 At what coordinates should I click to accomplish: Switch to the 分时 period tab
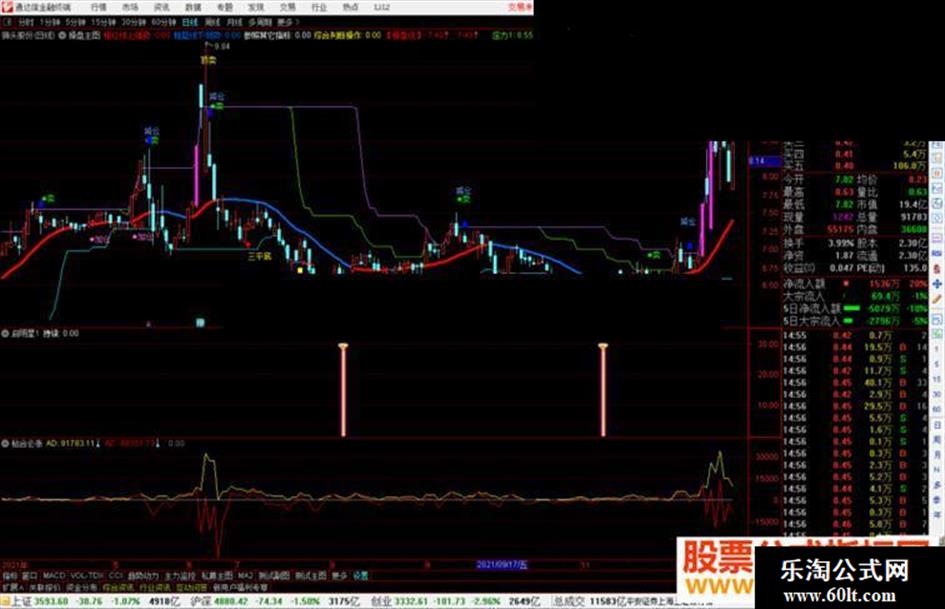click(x=25, y=22)
